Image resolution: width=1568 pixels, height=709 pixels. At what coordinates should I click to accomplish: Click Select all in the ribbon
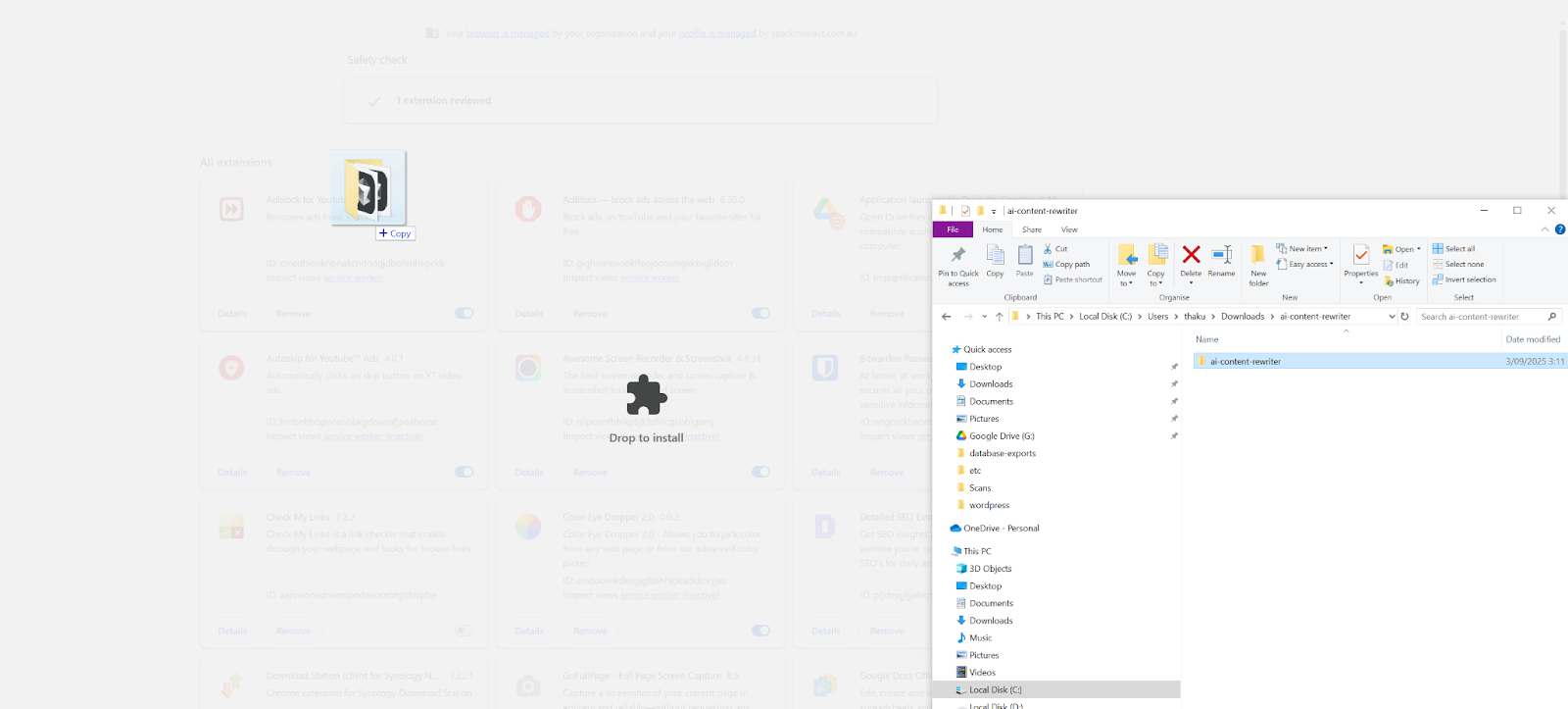tap(1459, 249)
